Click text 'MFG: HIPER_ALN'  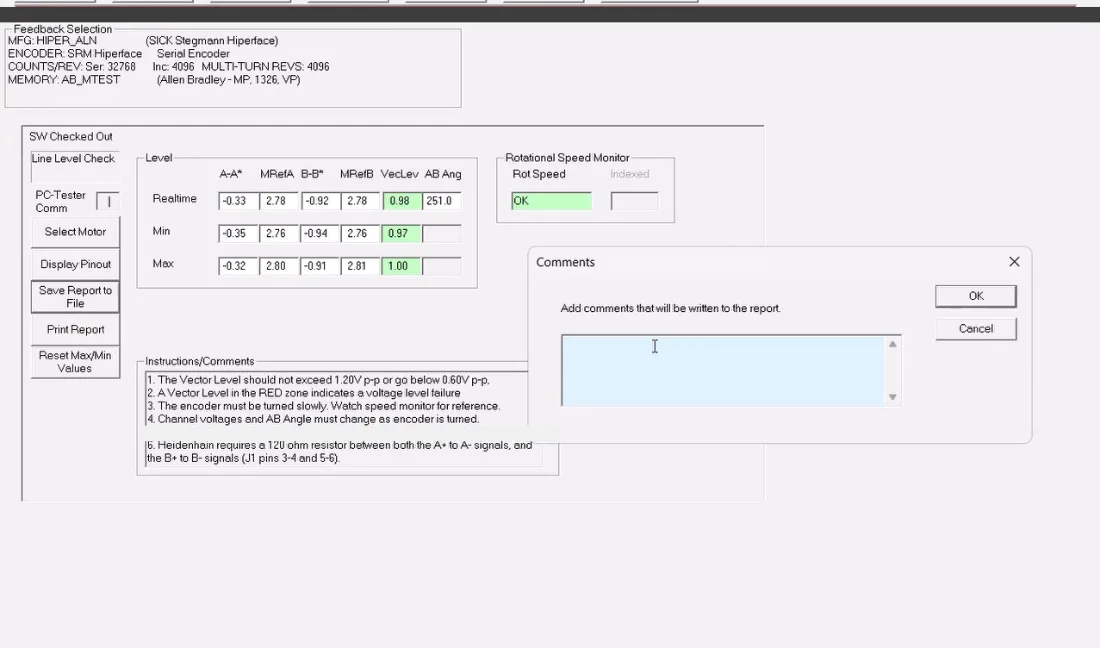pyautogui.click(x=53, y=41)
